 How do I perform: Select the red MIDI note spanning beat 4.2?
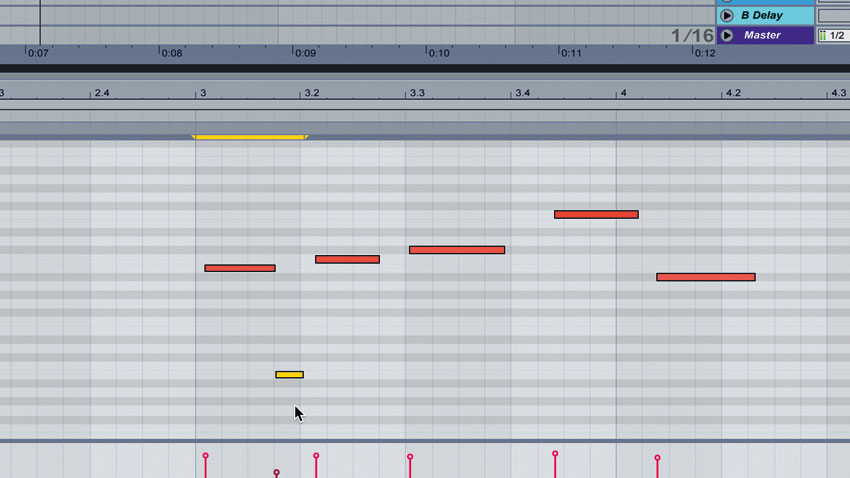(x=706, y=277)
